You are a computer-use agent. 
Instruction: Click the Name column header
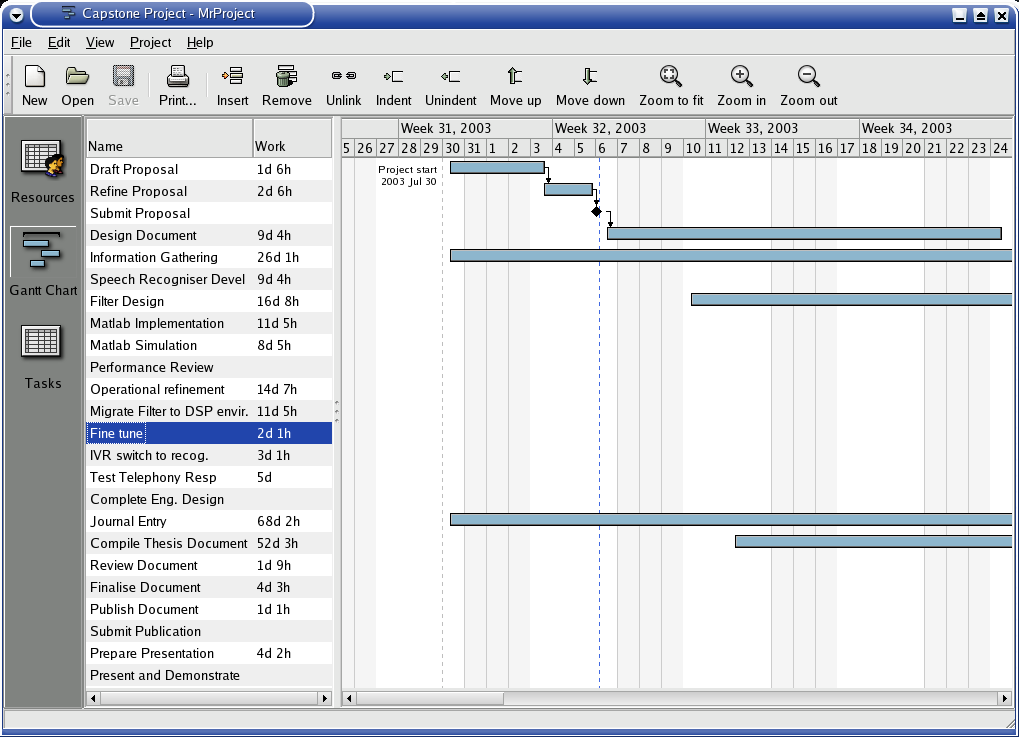point(170,138)
